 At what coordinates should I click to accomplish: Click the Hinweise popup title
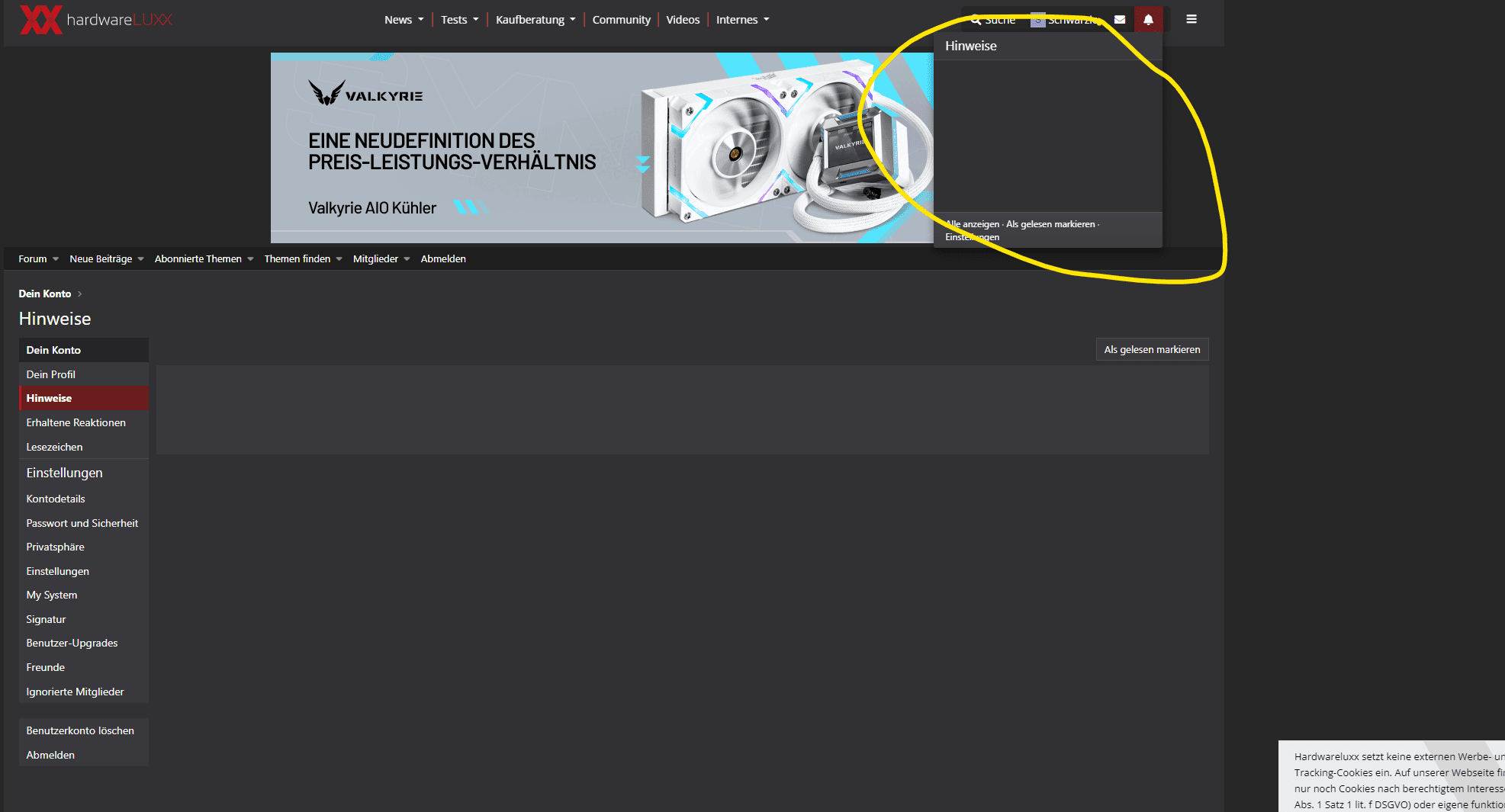coord(970,46)
